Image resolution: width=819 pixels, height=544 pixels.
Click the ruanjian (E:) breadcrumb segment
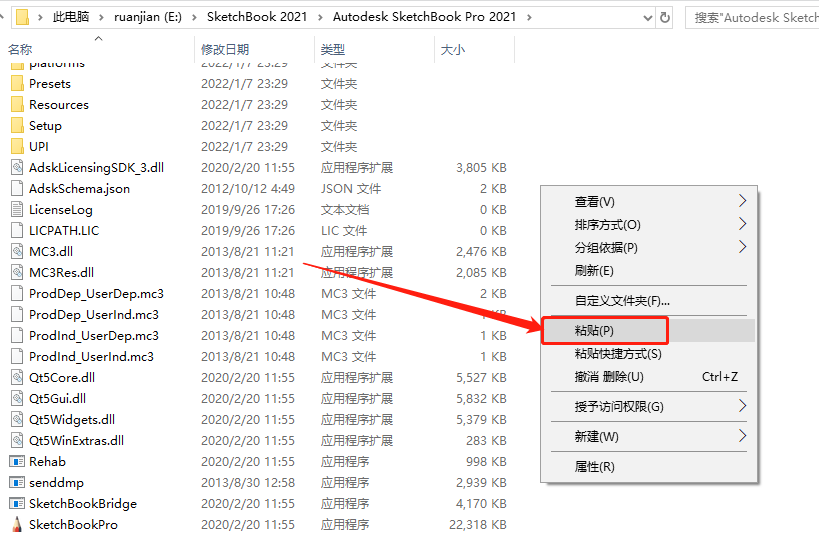coord(154,17)
